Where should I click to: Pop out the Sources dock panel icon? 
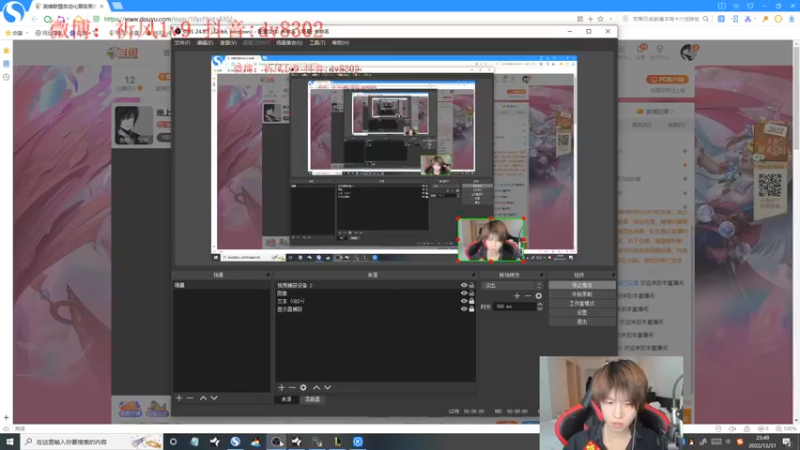tap(473, 275)
